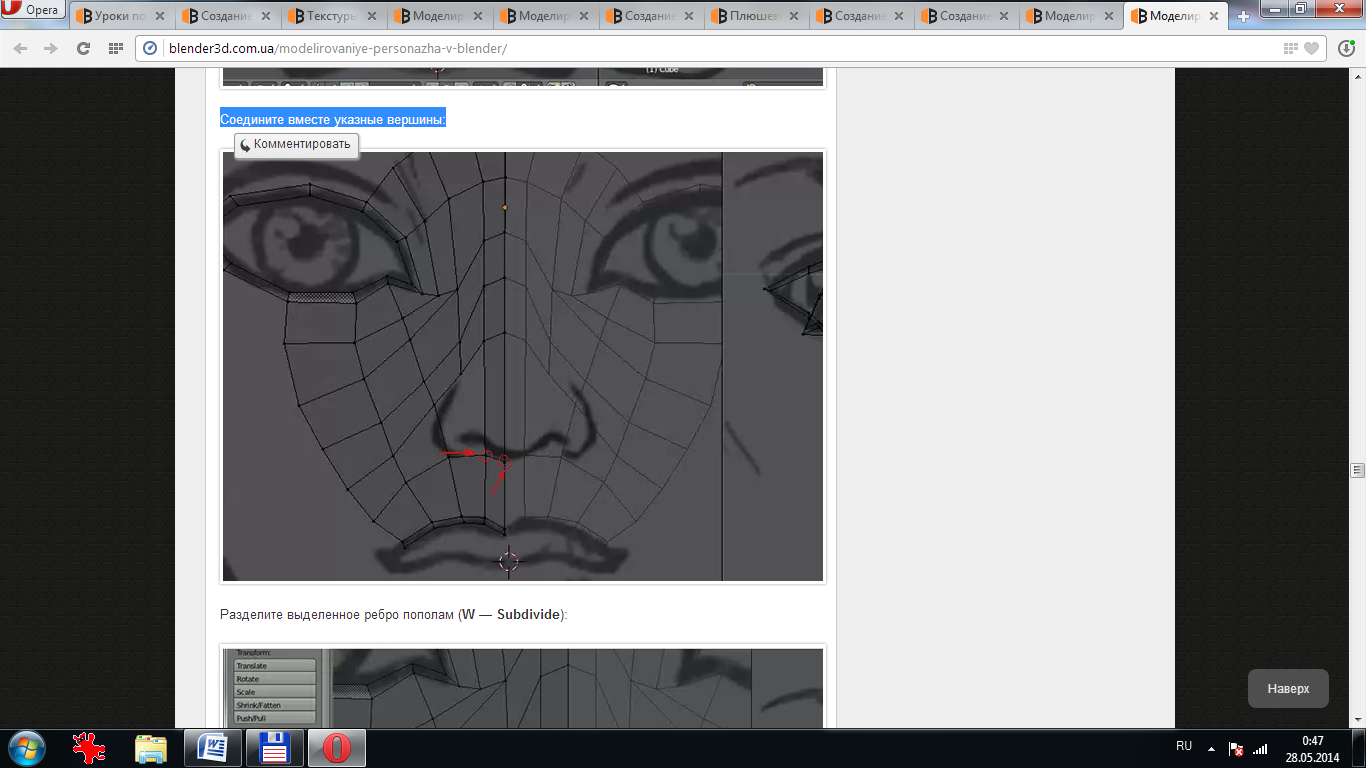Click highlighted text 'Соедините вместе указные вершины:'
The image size is (1366, 768).
point(333,119)
